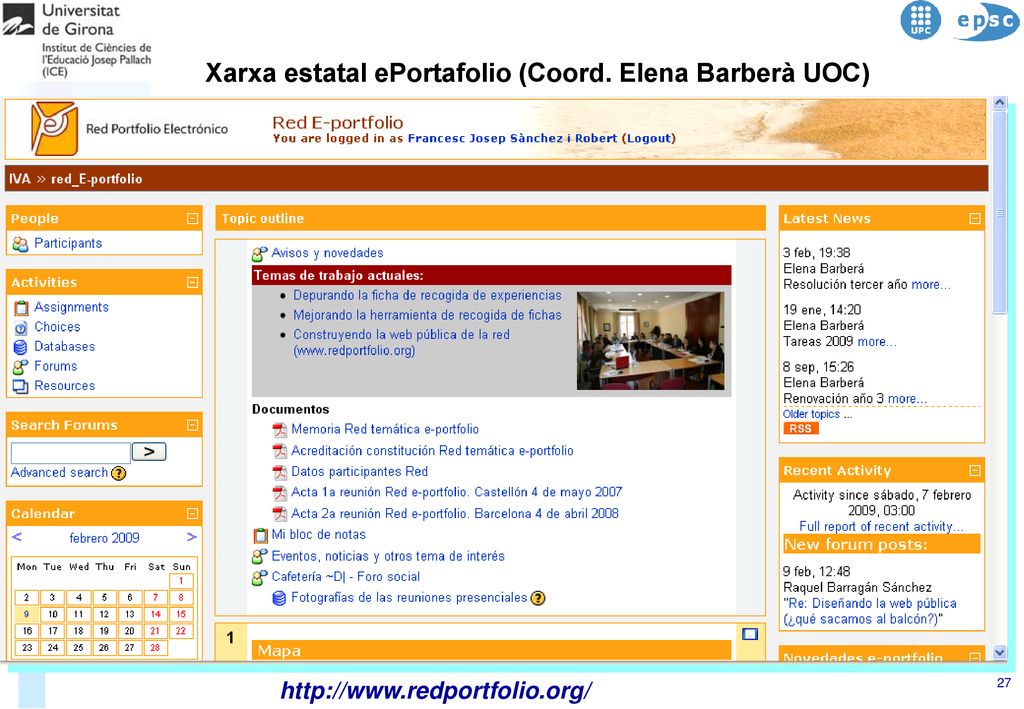
Task: Collapse the People block
Action: coord(192,219)
